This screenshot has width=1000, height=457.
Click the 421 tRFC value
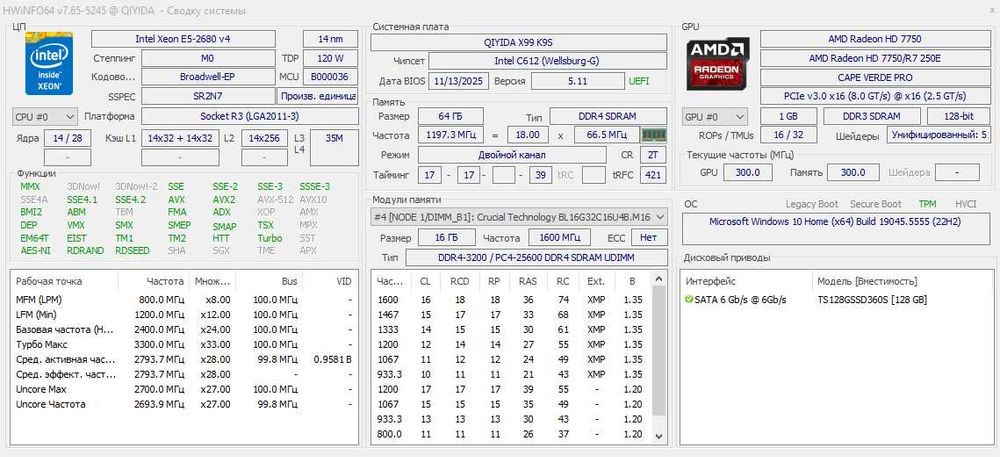(652, 175)
